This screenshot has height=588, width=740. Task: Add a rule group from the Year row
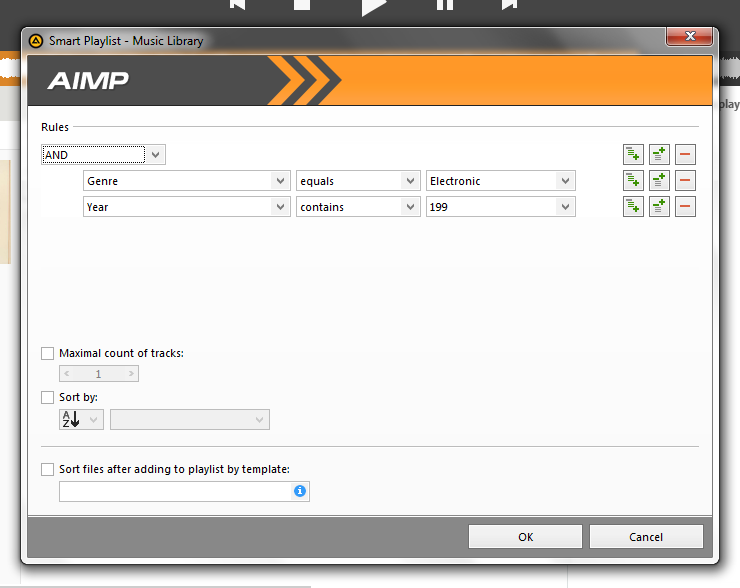pyautogui.click(x=659, y=206)
